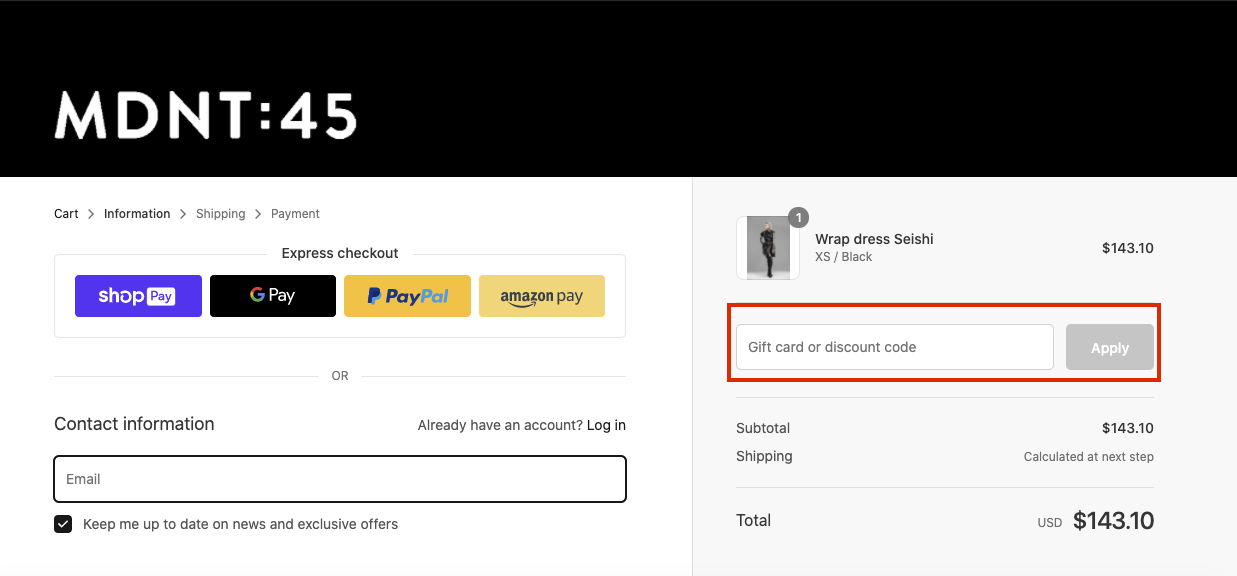This screenshot has width=1237, height=576.
Task: Focus the Email input field
Action: pyautogui.click(x=340, y=479)
